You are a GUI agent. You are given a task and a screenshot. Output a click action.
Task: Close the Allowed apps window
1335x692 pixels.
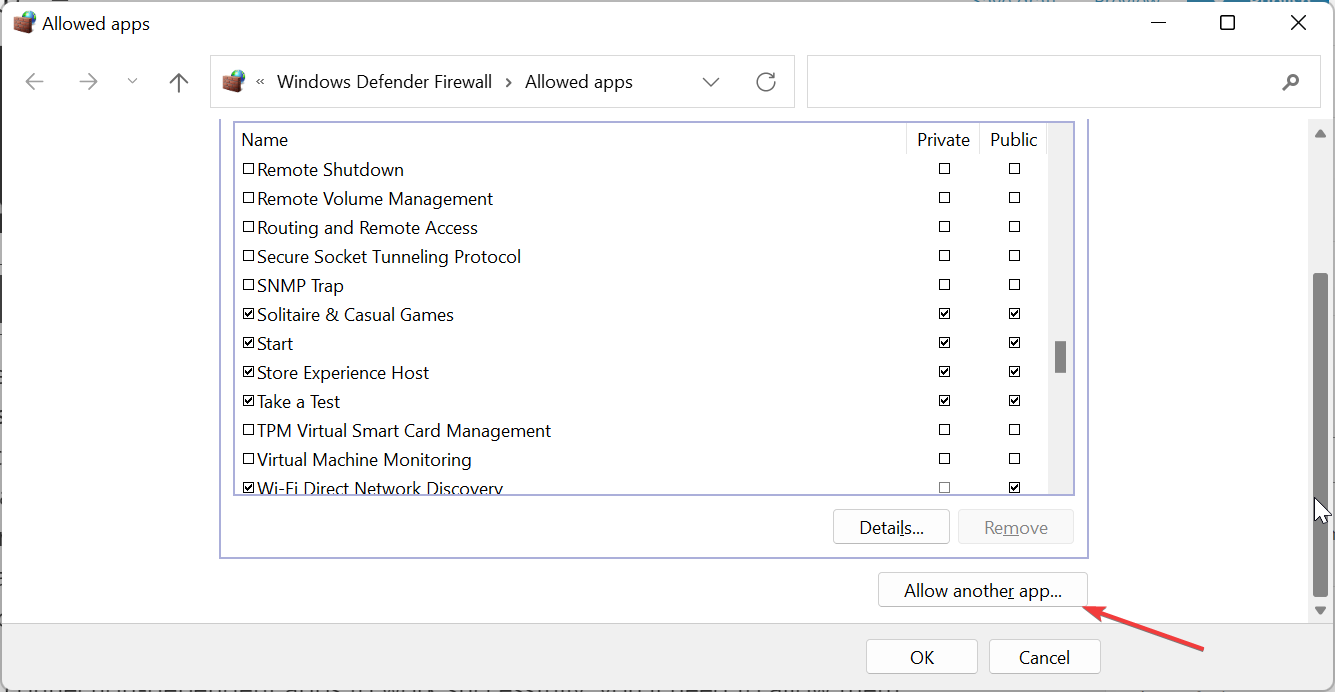pos(1299,23)
